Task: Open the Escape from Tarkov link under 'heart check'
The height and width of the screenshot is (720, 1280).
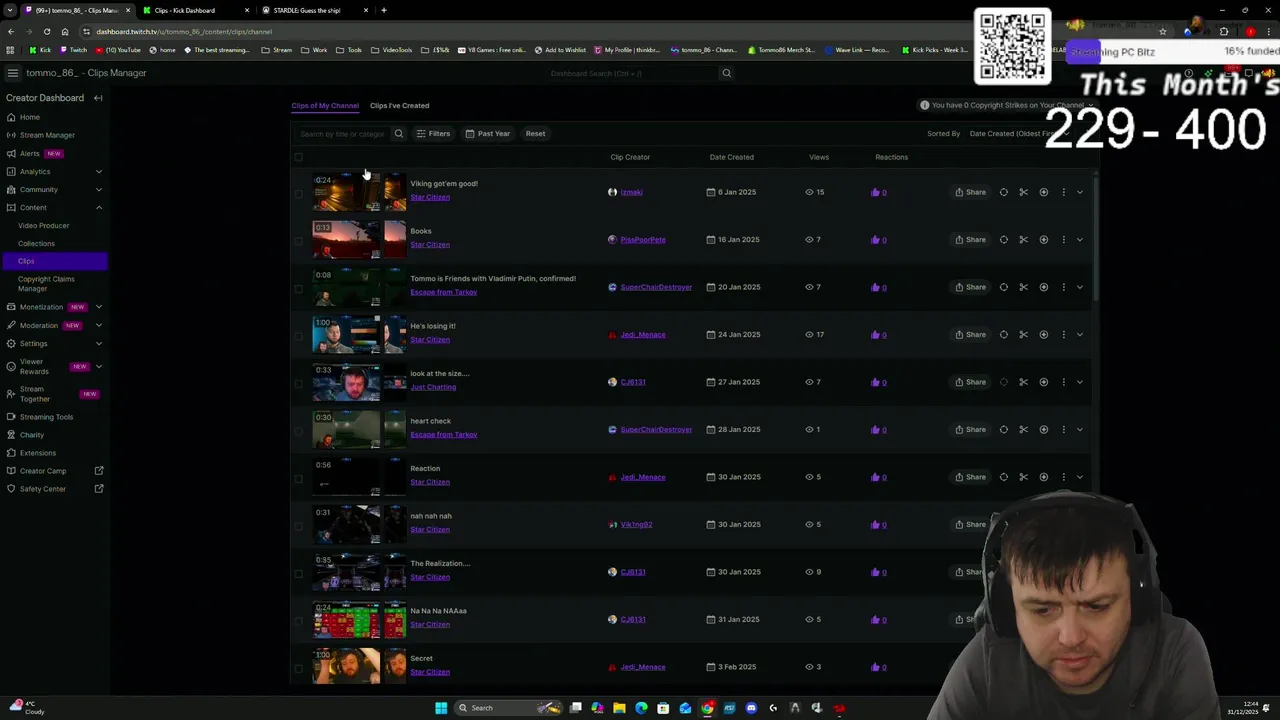Action: (443, 435)
